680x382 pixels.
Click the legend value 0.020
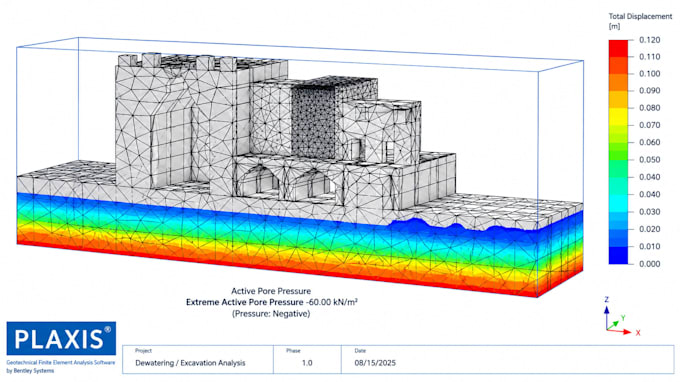(650, 229)
